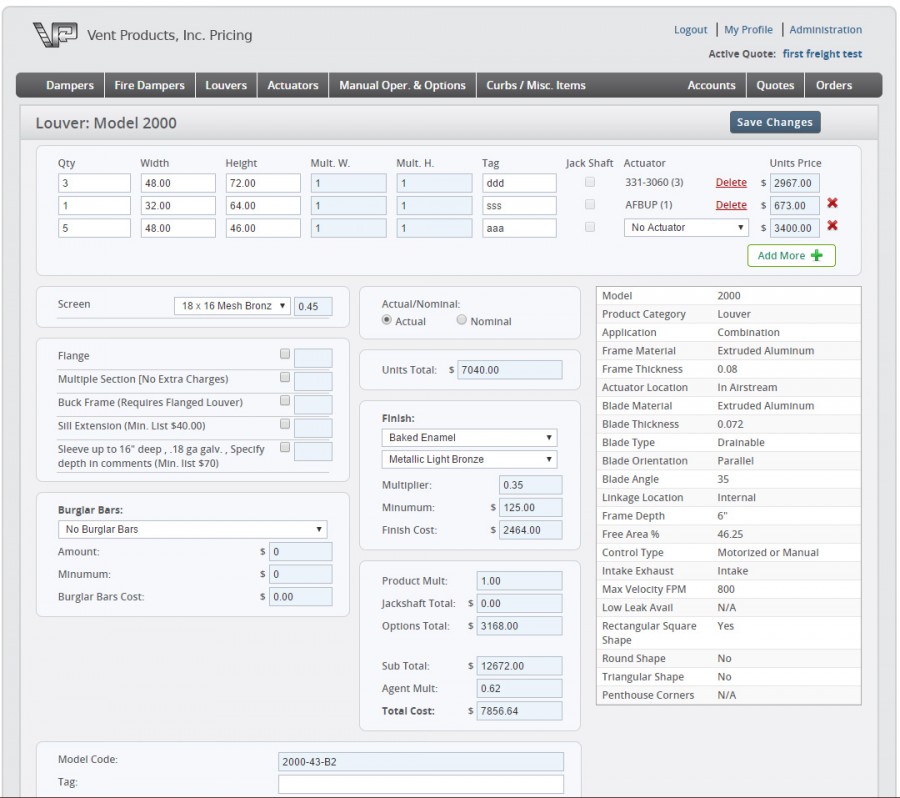Viewport: 900px width, 798px height.
Task: Select the Nominal radio button
Action: pos(462,321)
